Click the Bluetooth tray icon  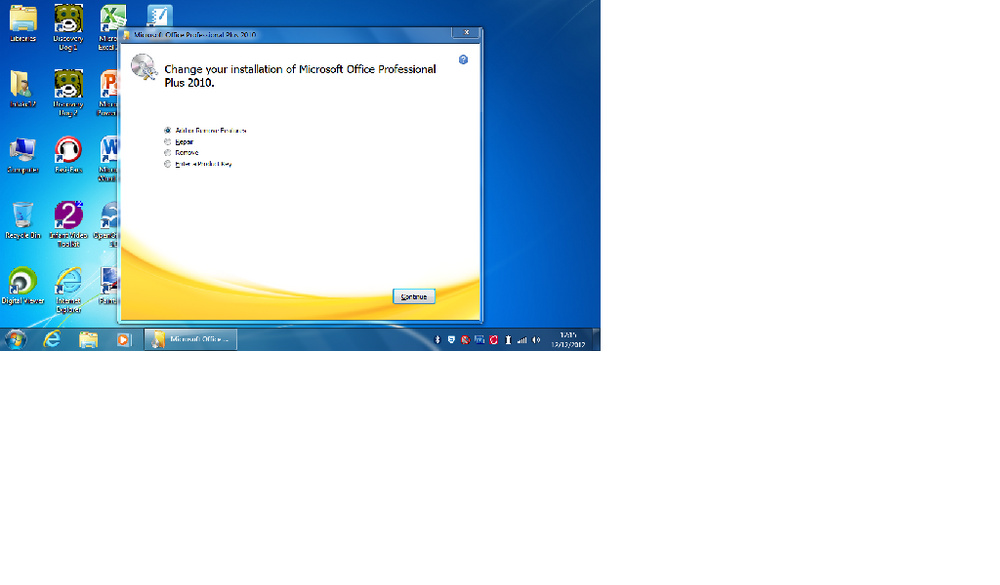[437, 340]
